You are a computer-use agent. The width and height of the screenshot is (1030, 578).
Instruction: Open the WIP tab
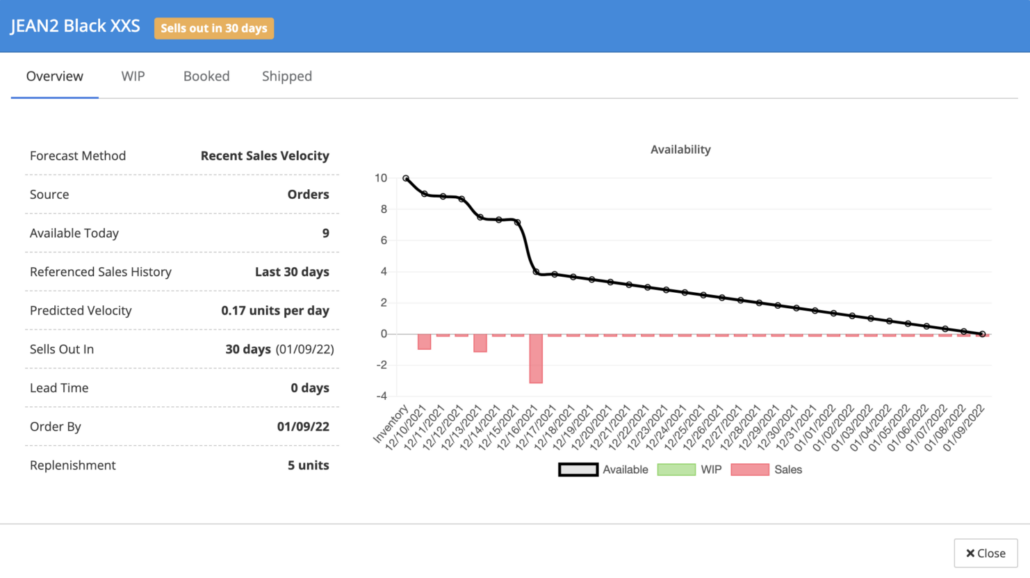pos(133,76)
